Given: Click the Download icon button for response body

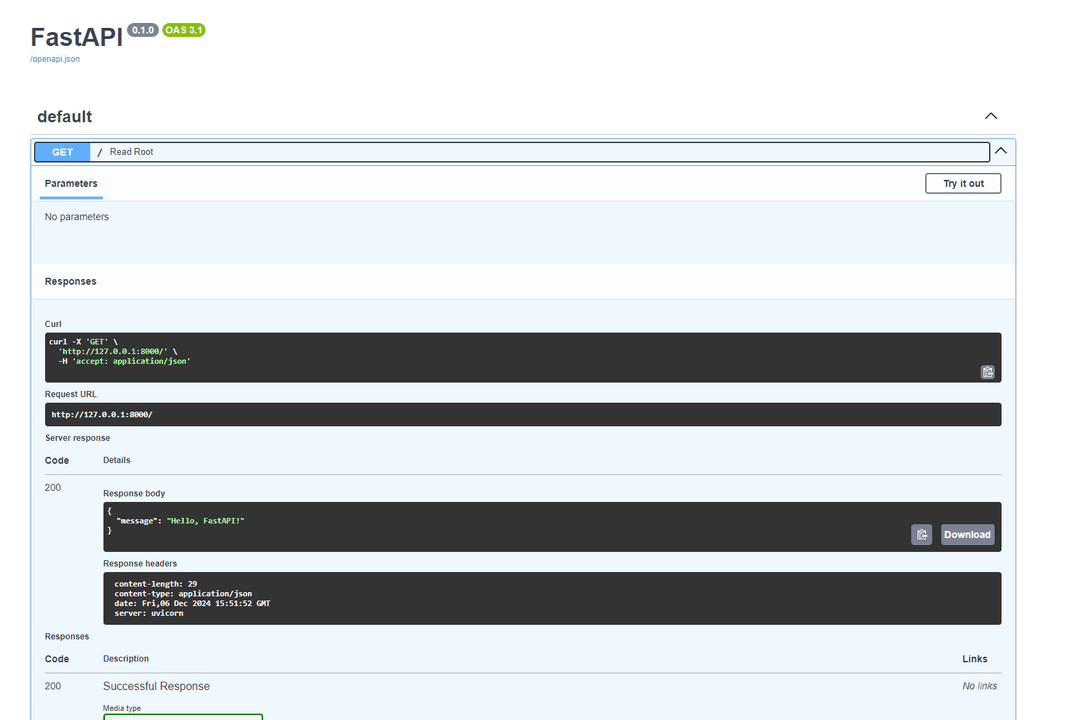Looking at the screenshot, I should pos(966,534).
